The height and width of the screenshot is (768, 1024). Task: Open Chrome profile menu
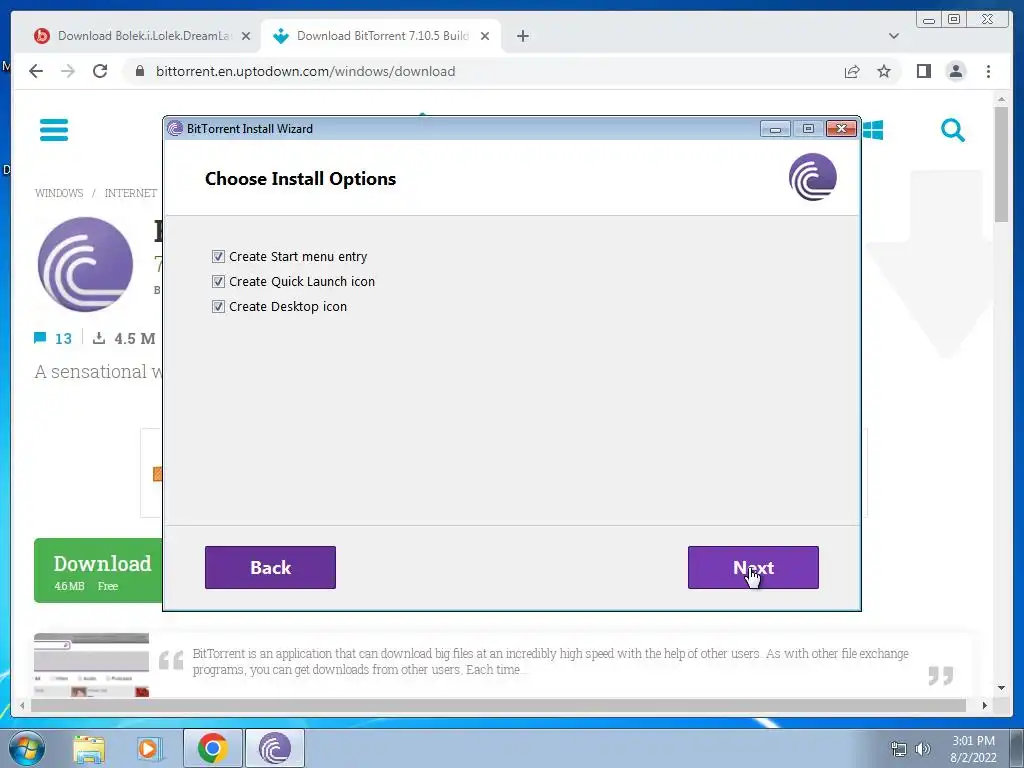955,71
